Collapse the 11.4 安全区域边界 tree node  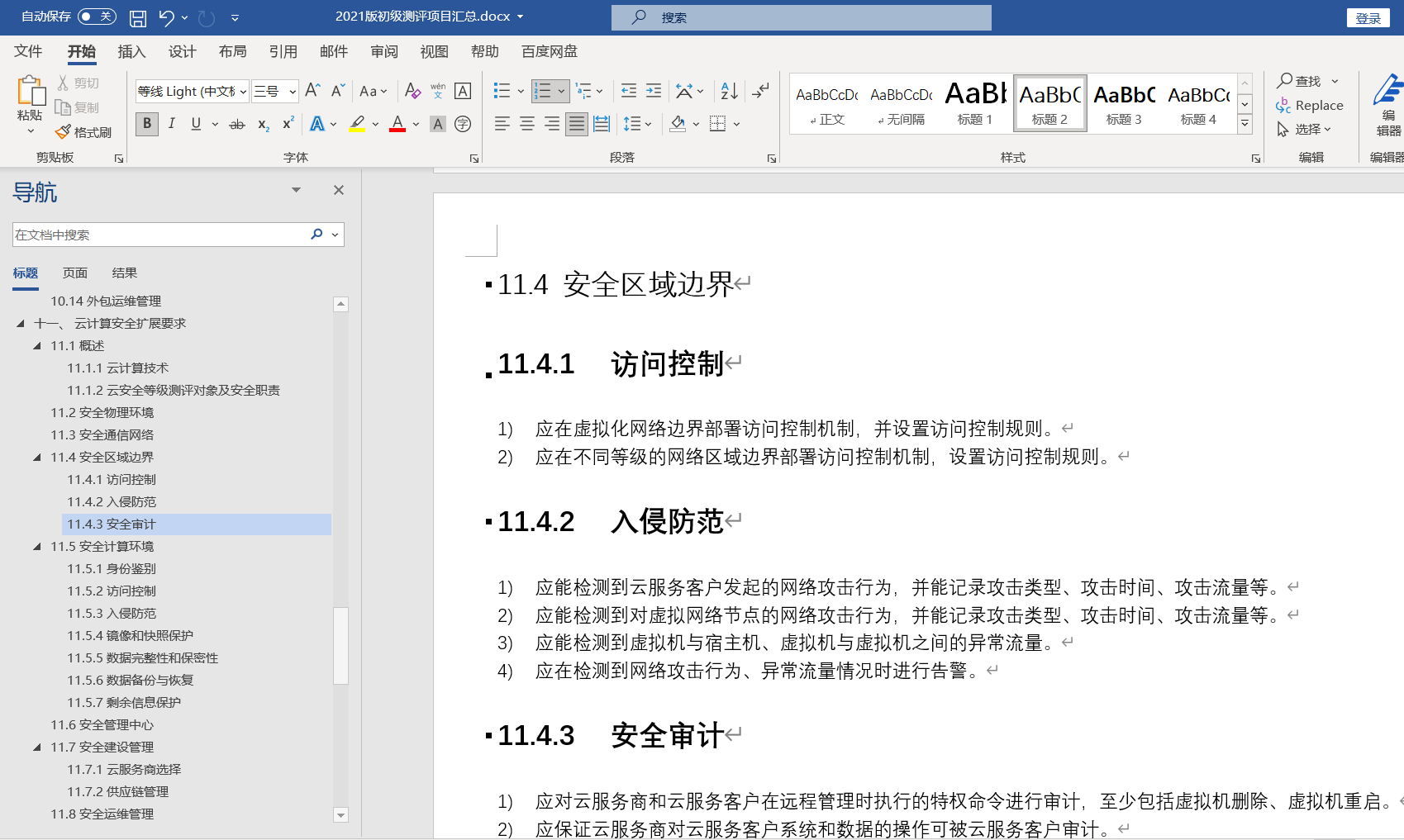pos(37,457)
